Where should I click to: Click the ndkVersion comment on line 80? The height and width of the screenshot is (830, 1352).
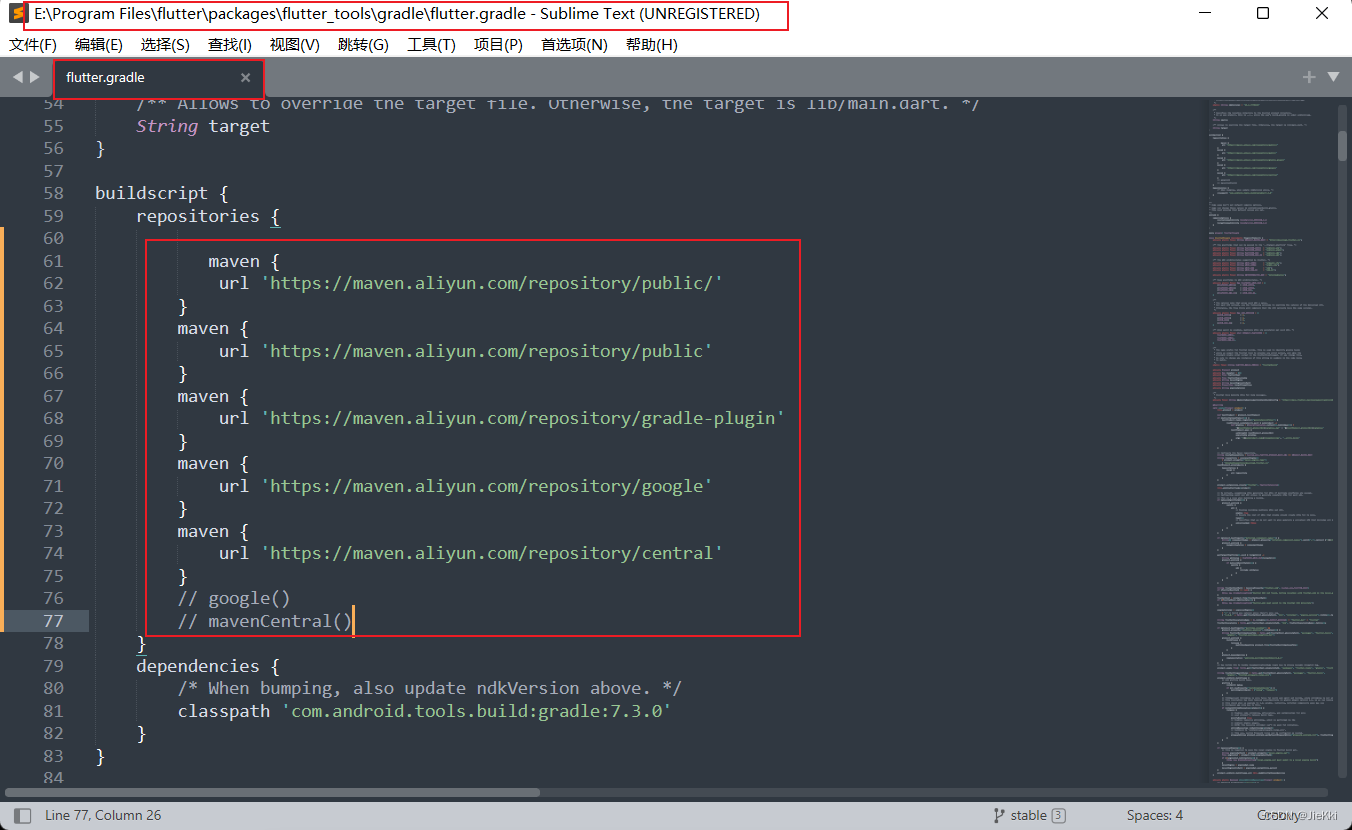(x=430, y=688)
